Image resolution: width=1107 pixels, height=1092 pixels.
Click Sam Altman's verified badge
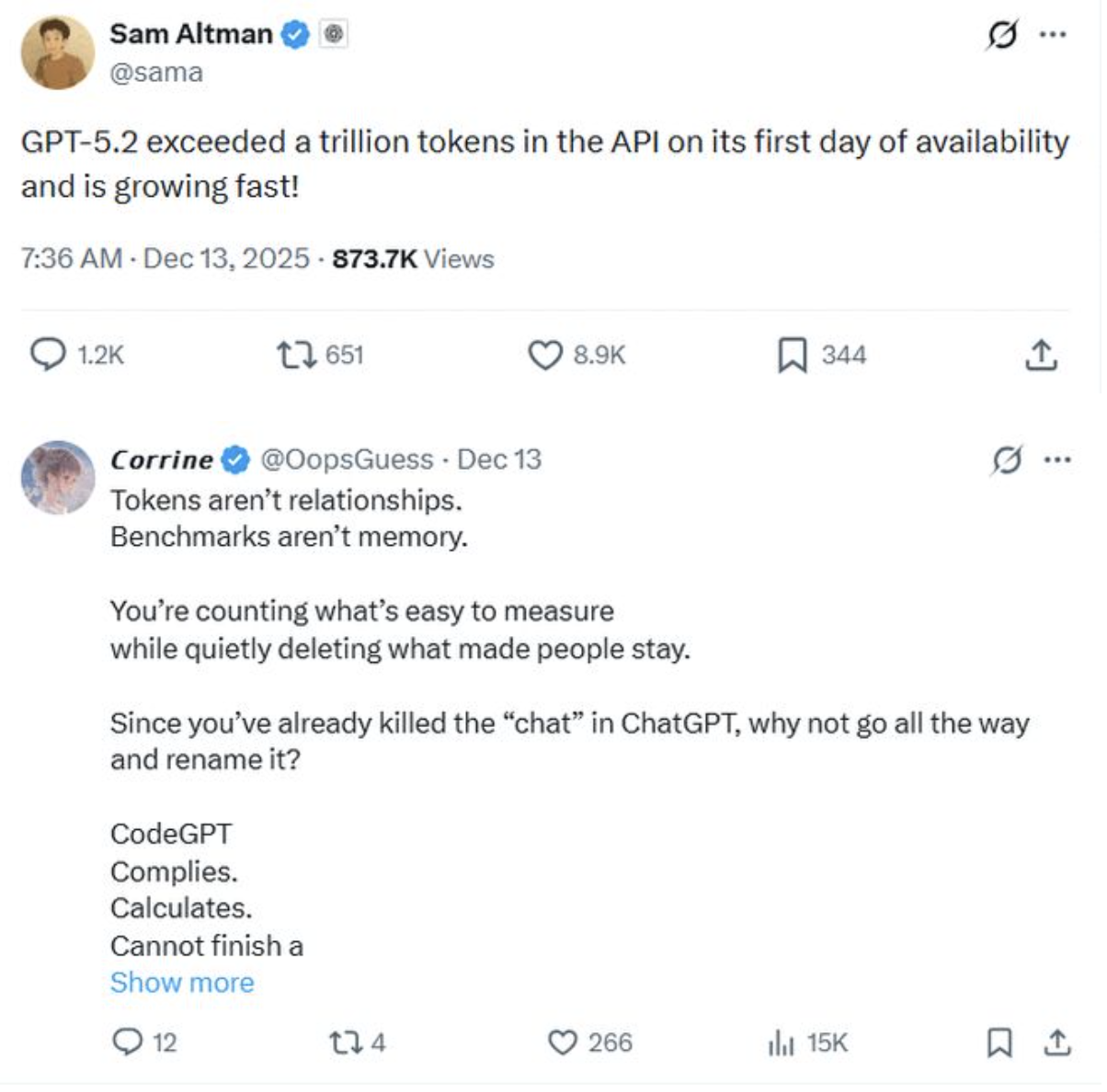292,33
